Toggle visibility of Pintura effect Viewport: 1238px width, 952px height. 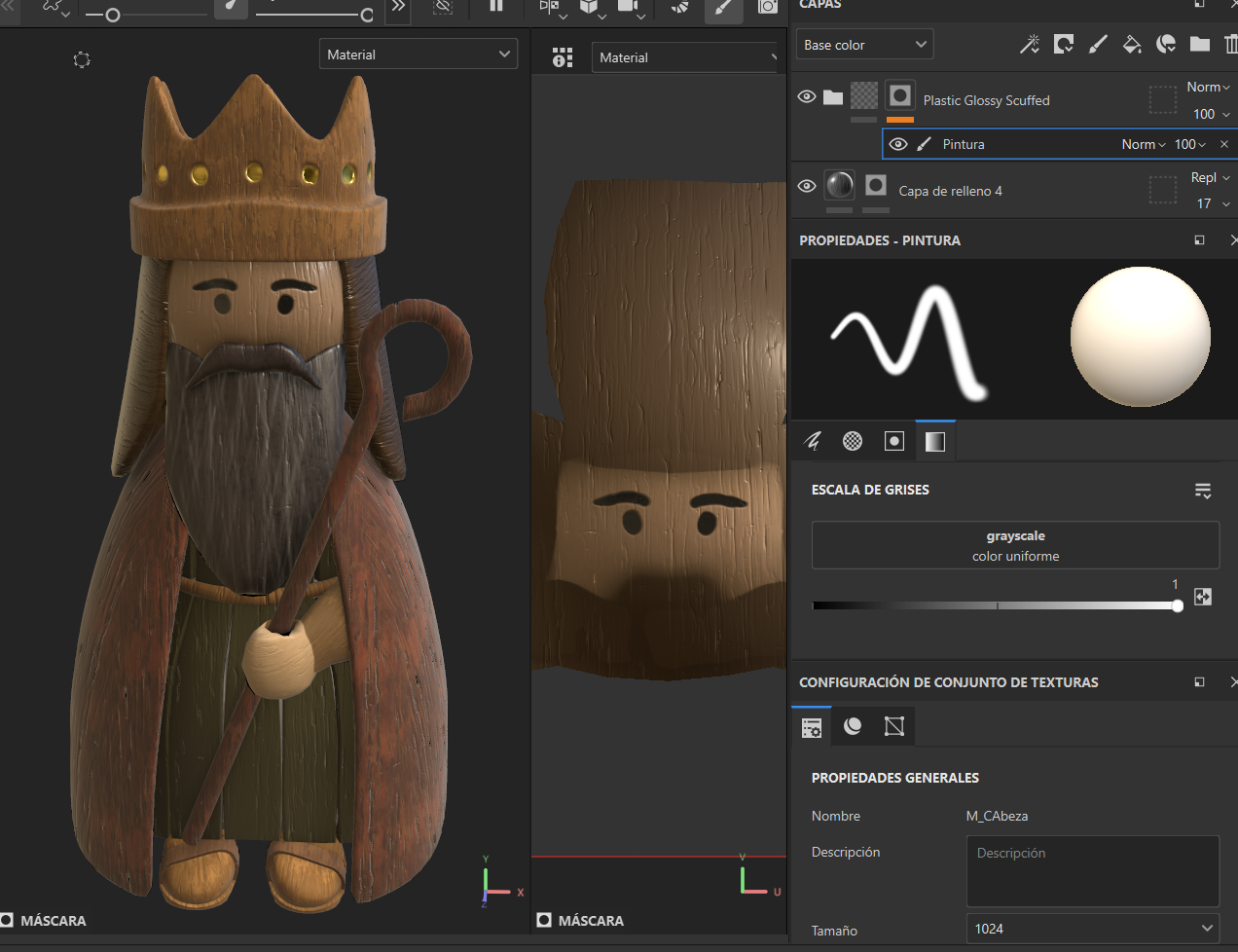898,144
